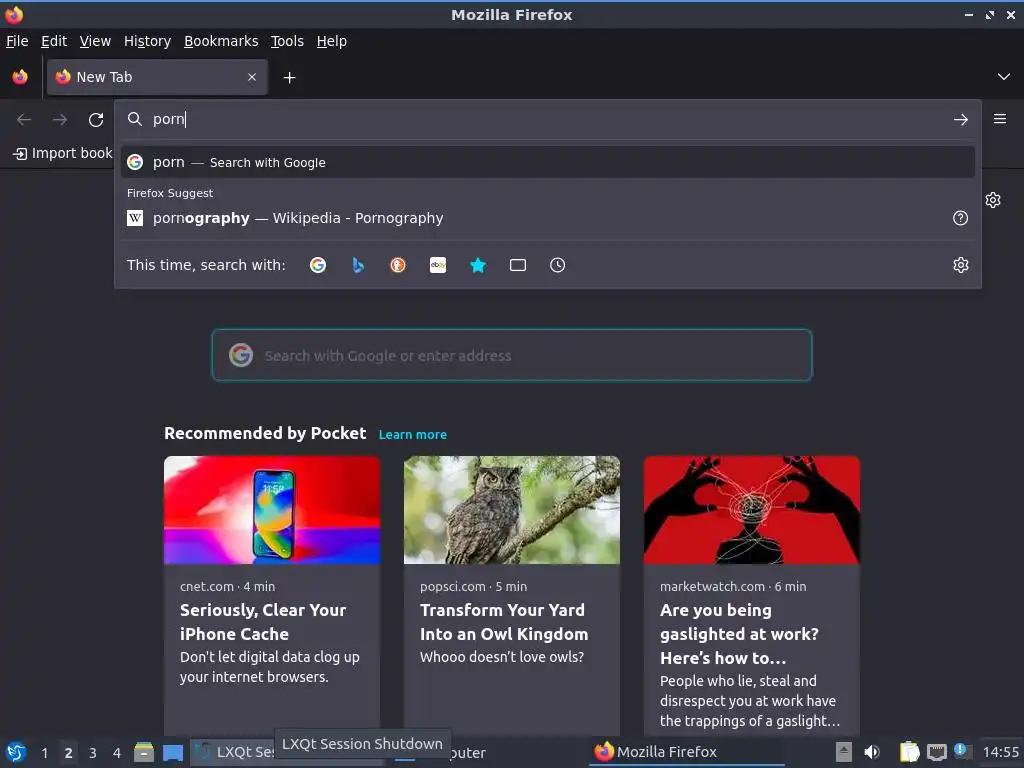Viewport: 1024px width, 768px height.
Task: Click the 'cnet.com · 4 min' source text
Action: click(227, 586)
